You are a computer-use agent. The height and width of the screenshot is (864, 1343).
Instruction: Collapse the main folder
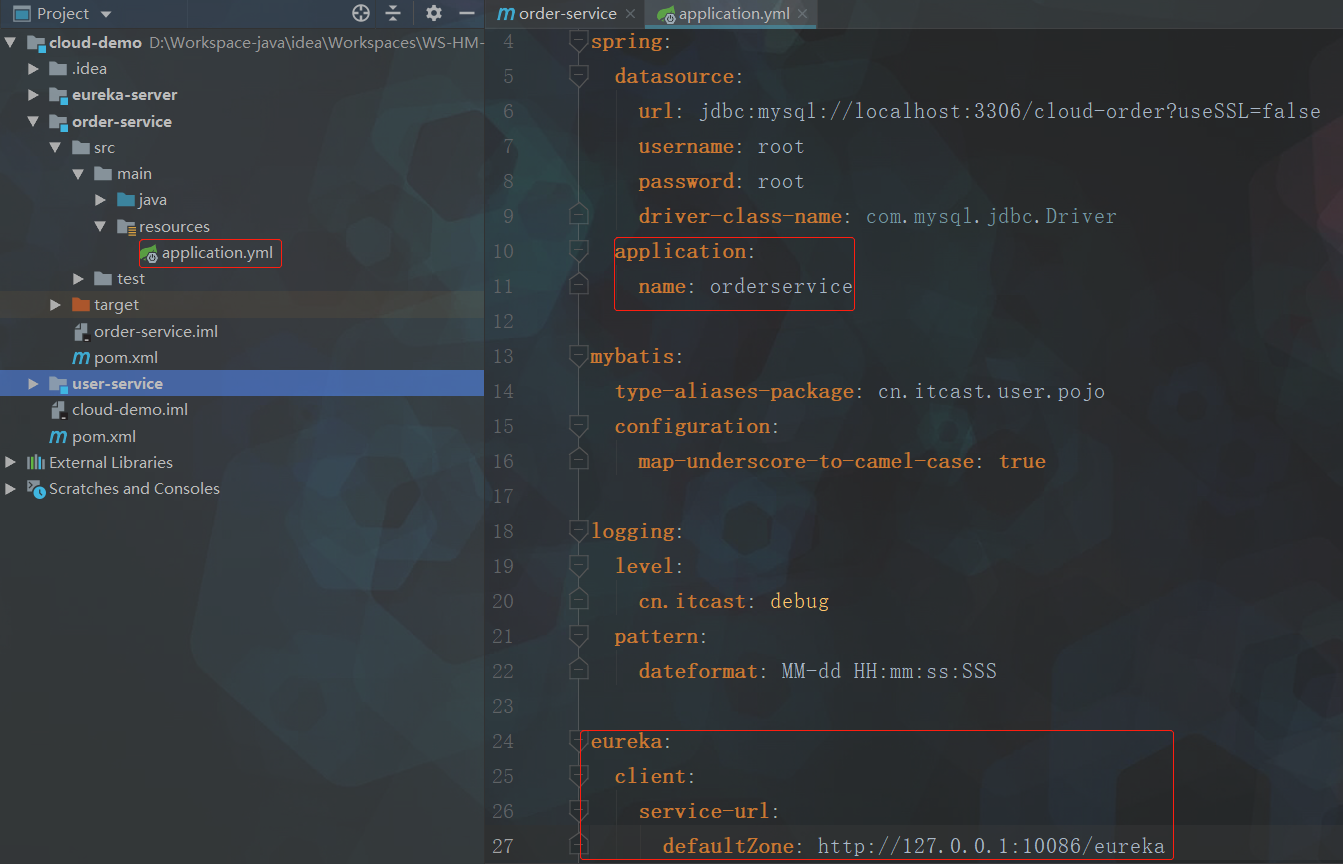click(78, 174)
